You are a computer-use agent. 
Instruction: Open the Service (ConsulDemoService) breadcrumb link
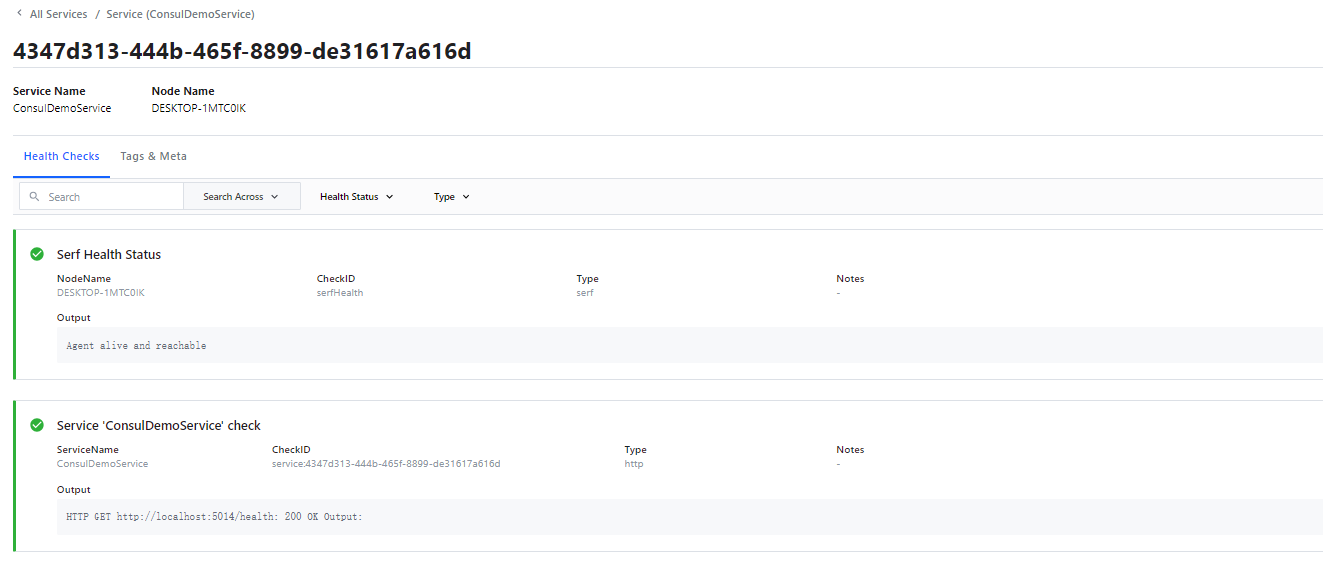(x=180, y=15)
